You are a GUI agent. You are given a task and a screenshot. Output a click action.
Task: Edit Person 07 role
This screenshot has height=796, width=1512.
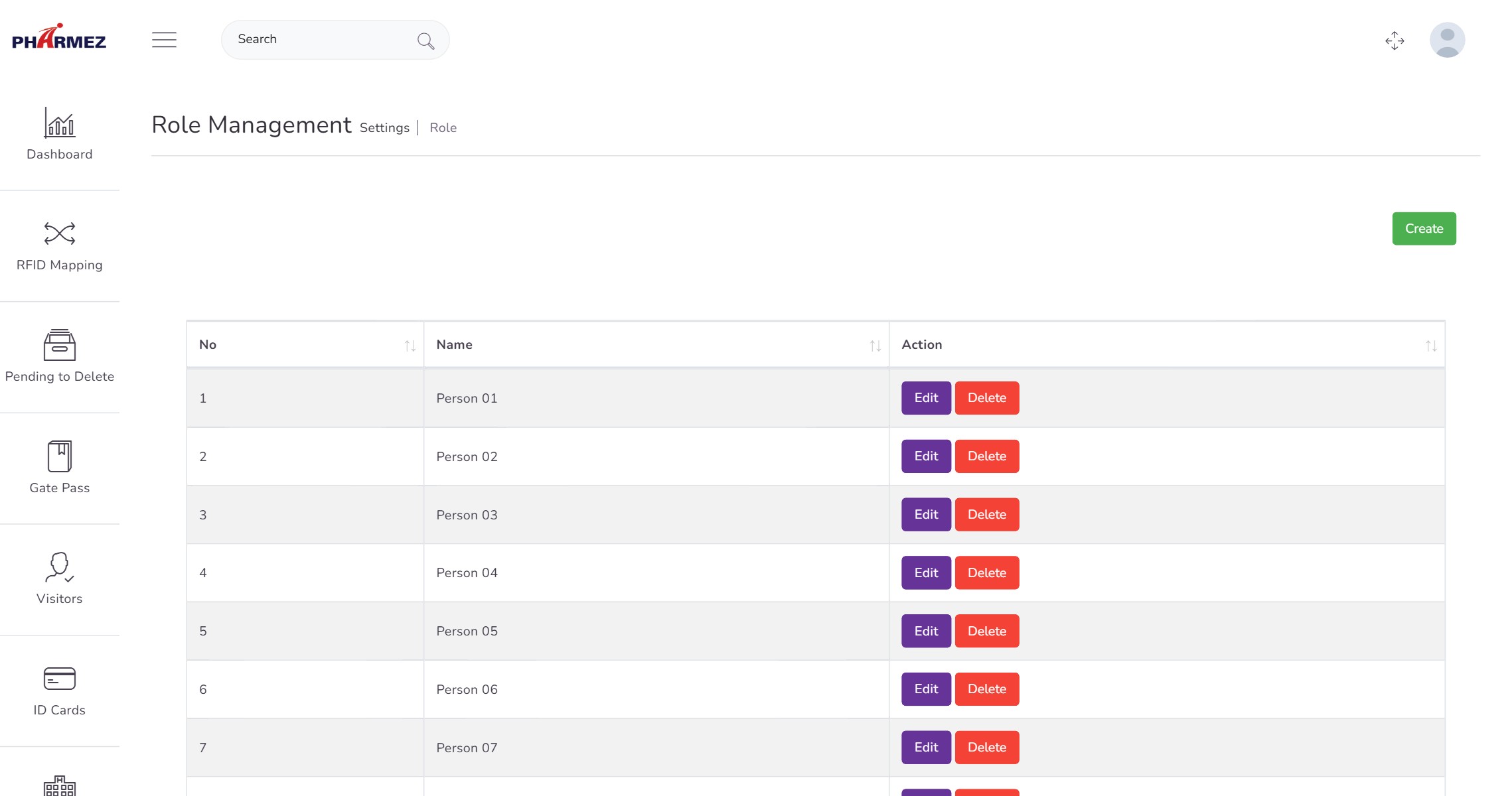click(x=926, y=748)
